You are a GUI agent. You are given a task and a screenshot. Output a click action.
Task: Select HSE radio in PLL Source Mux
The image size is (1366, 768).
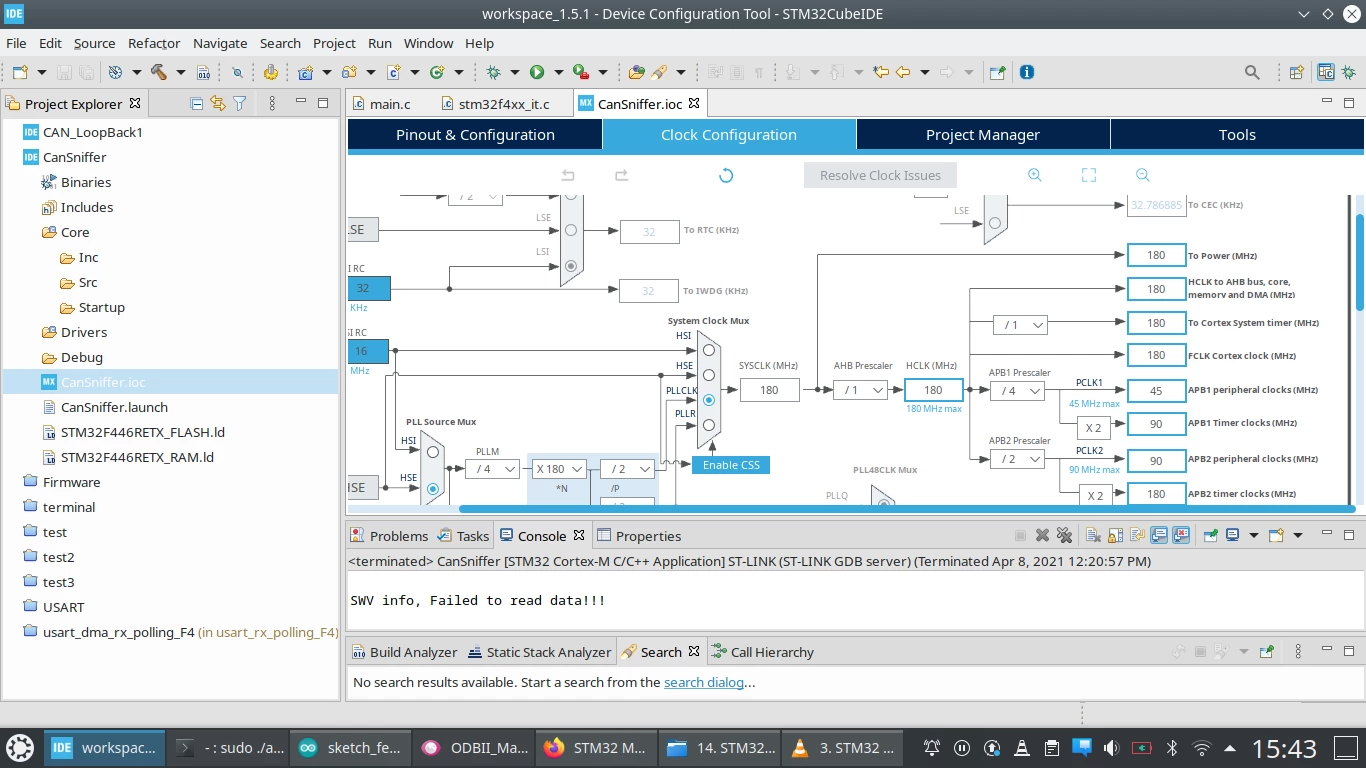click(433, 489)
